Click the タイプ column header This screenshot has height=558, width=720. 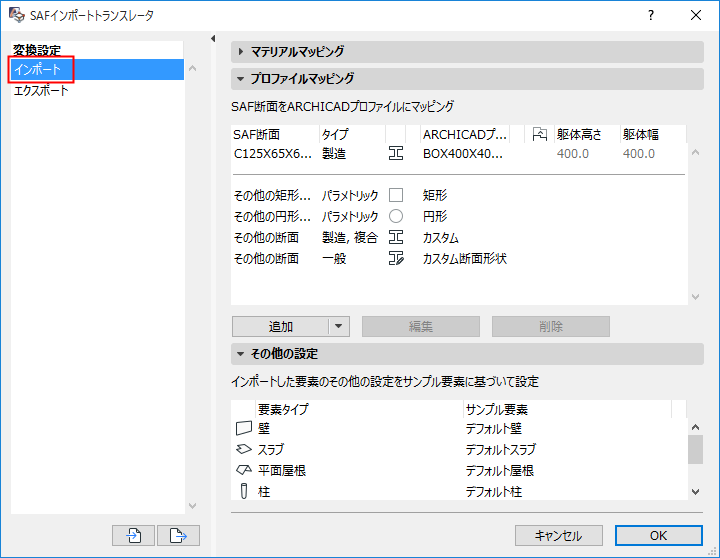click(352, 135)
